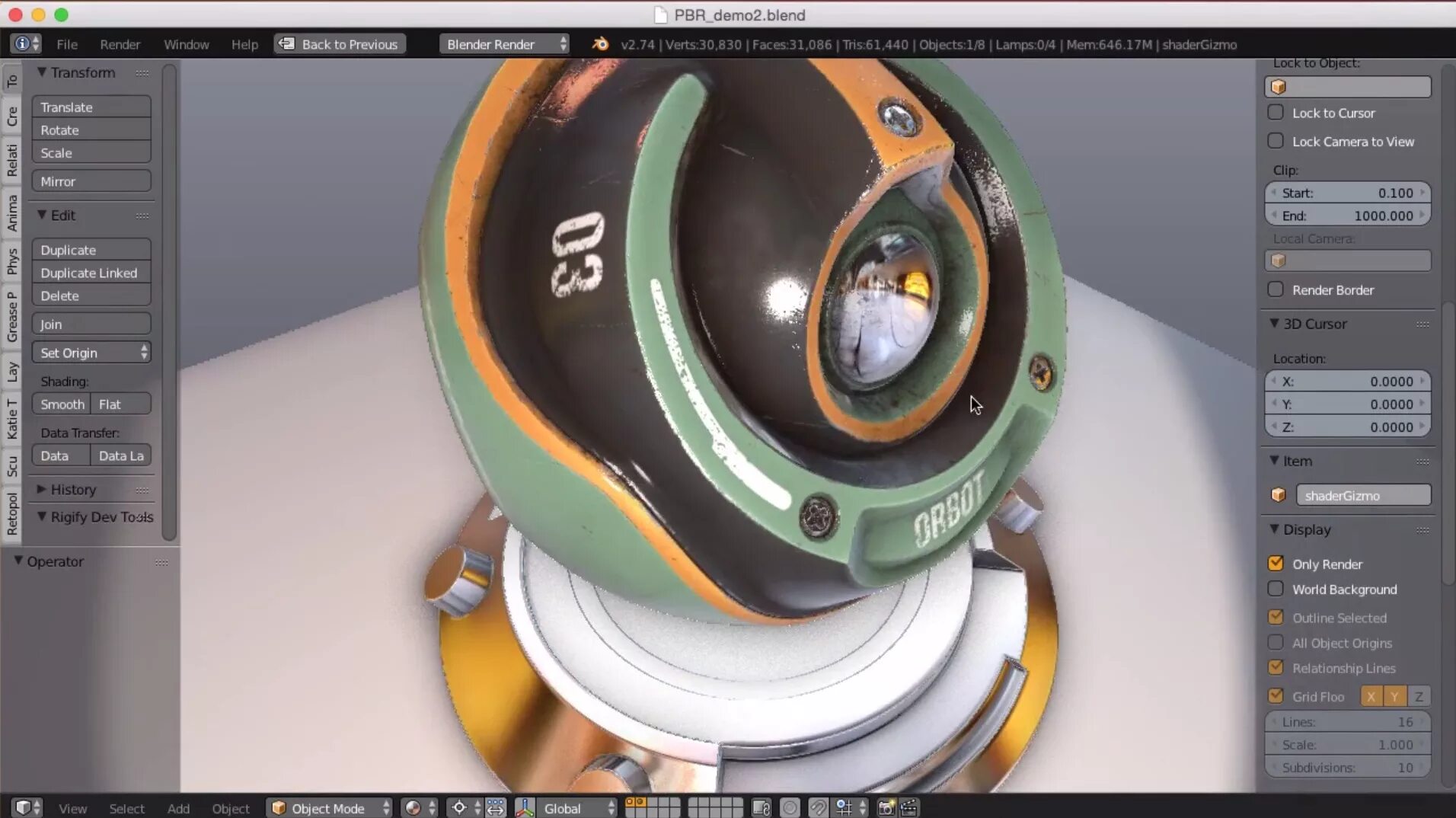Click the Item panel drag grip

(x=1422, y=462)
